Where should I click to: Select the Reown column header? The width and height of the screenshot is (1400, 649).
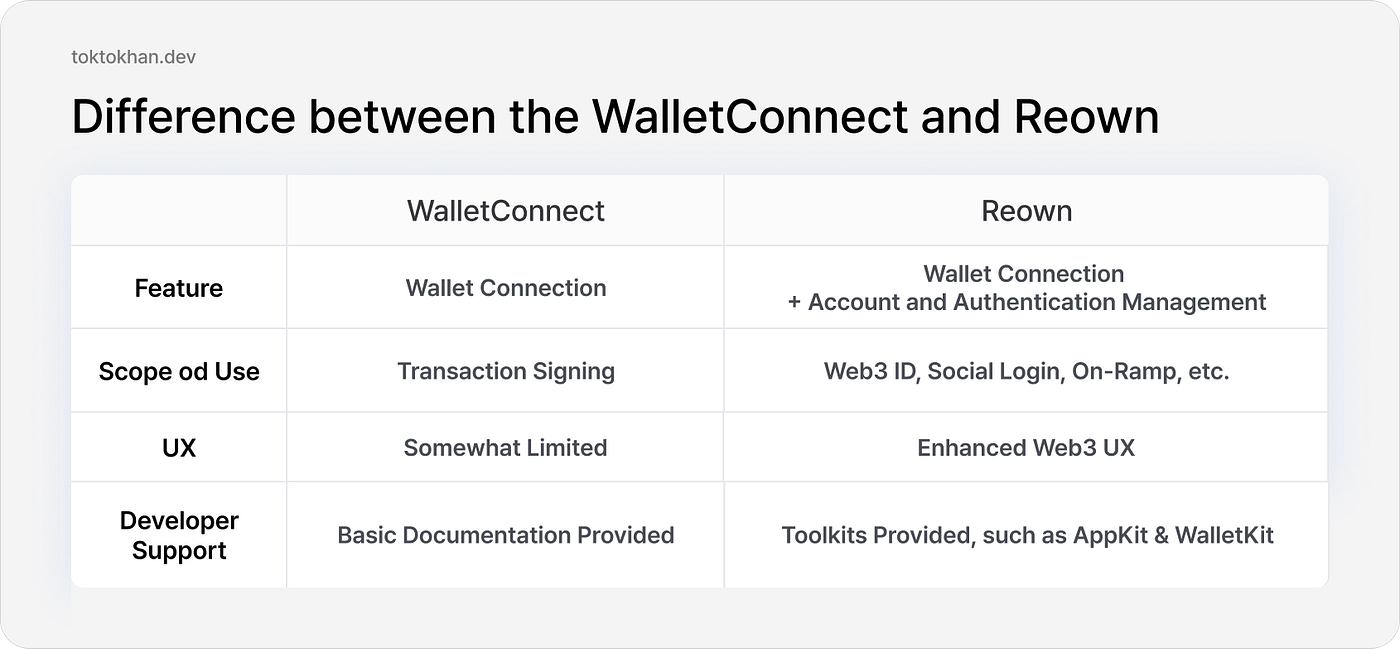click(x=1026, y=211)
